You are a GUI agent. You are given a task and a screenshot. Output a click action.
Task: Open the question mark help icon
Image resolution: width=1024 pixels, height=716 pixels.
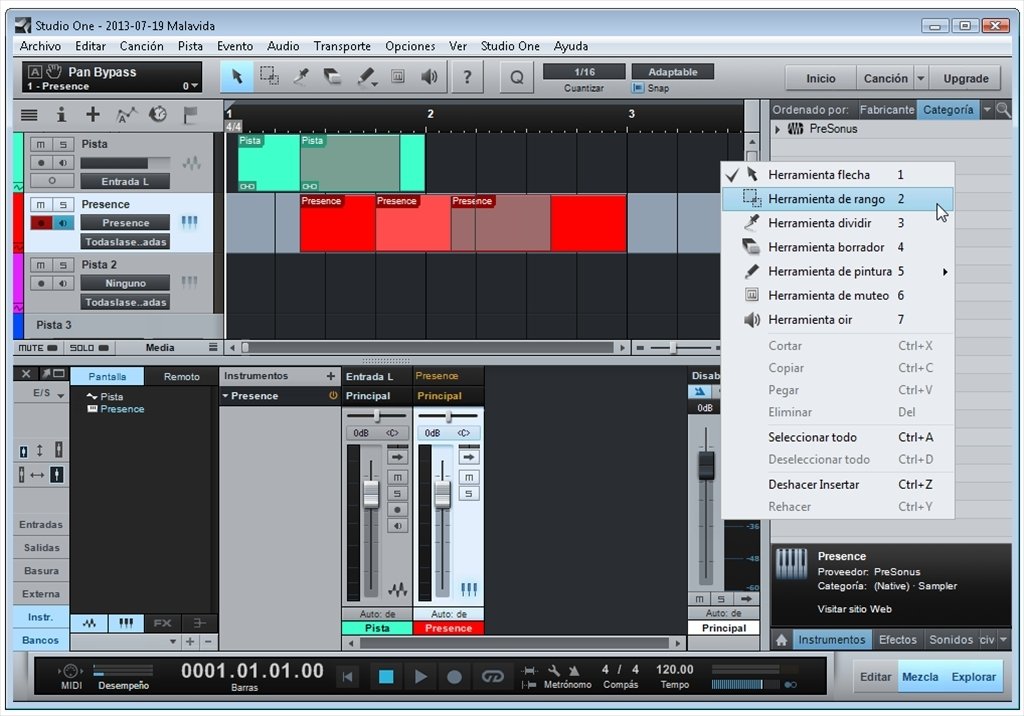467,77
